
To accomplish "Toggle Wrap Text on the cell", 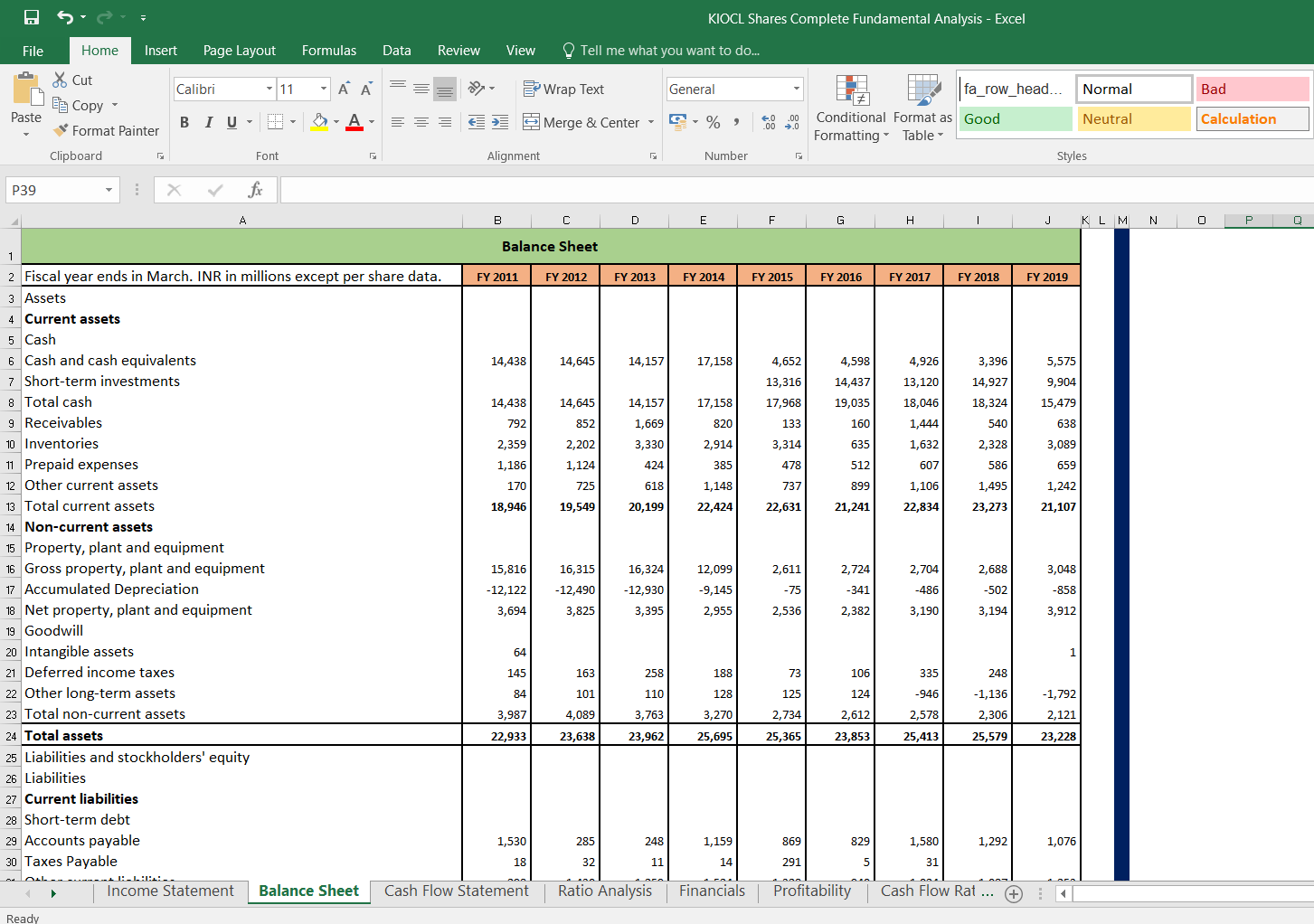I will tap(563, 89).
